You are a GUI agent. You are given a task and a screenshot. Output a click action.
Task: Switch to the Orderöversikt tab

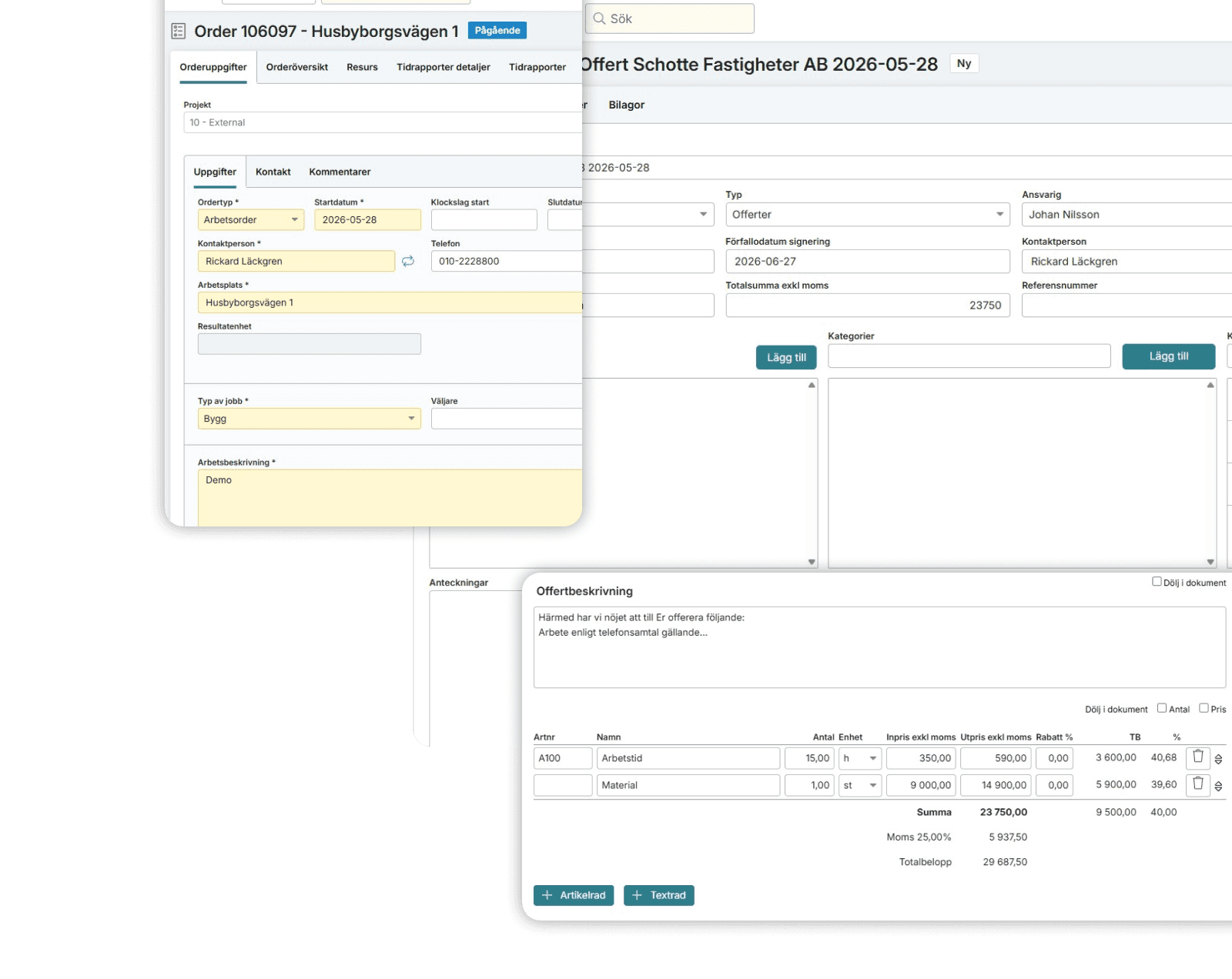[x=297, y=68]
